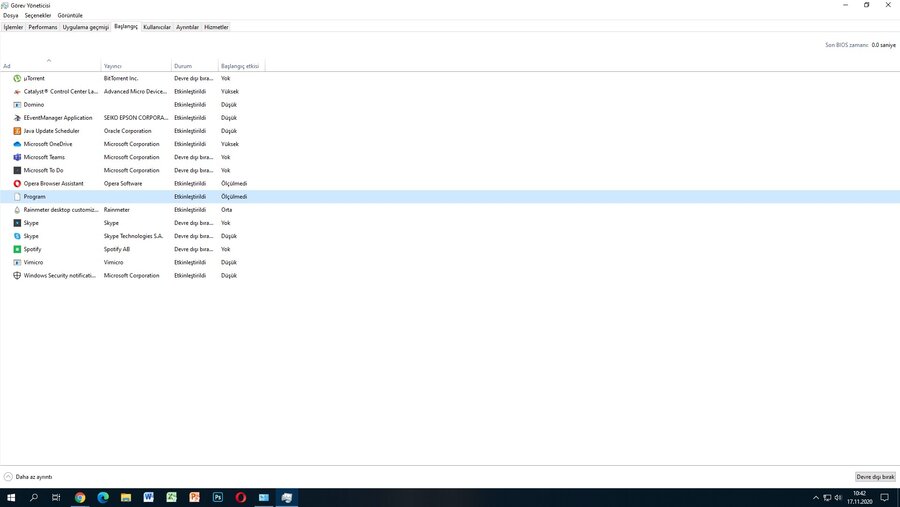Open the Windows Start menu
This screenshot has width=900, height=507.
click(x=11, y=497)
